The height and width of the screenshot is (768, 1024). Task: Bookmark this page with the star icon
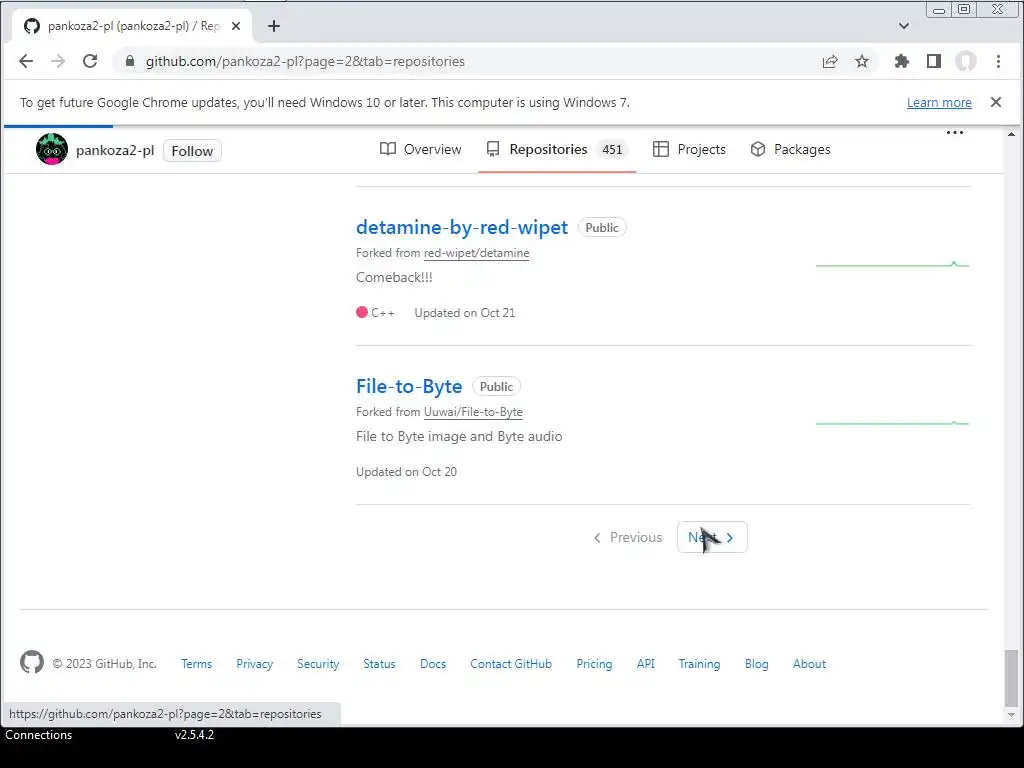coord(862,61)
